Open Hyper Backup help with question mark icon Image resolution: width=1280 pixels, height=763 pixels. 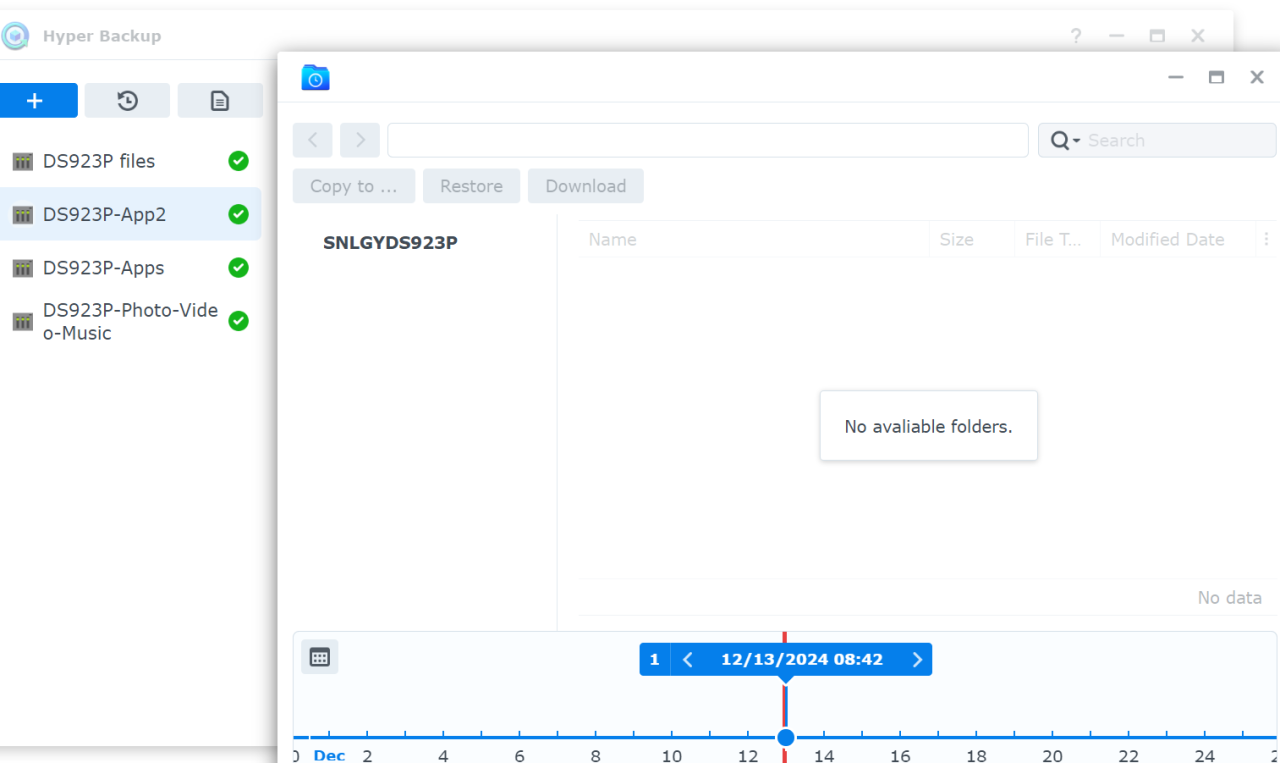pos(1075,36)
